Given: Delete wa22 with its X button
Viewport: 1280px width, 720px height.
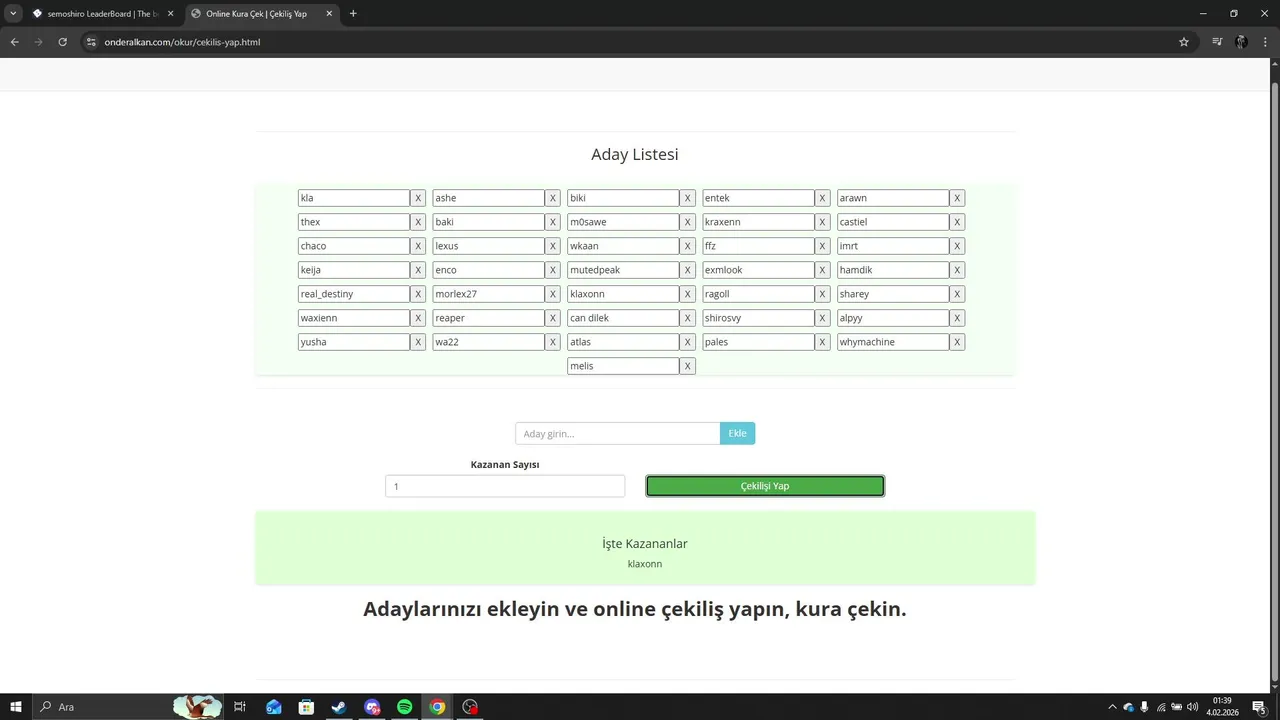Looking at the screenshot, I should point(552,342).
